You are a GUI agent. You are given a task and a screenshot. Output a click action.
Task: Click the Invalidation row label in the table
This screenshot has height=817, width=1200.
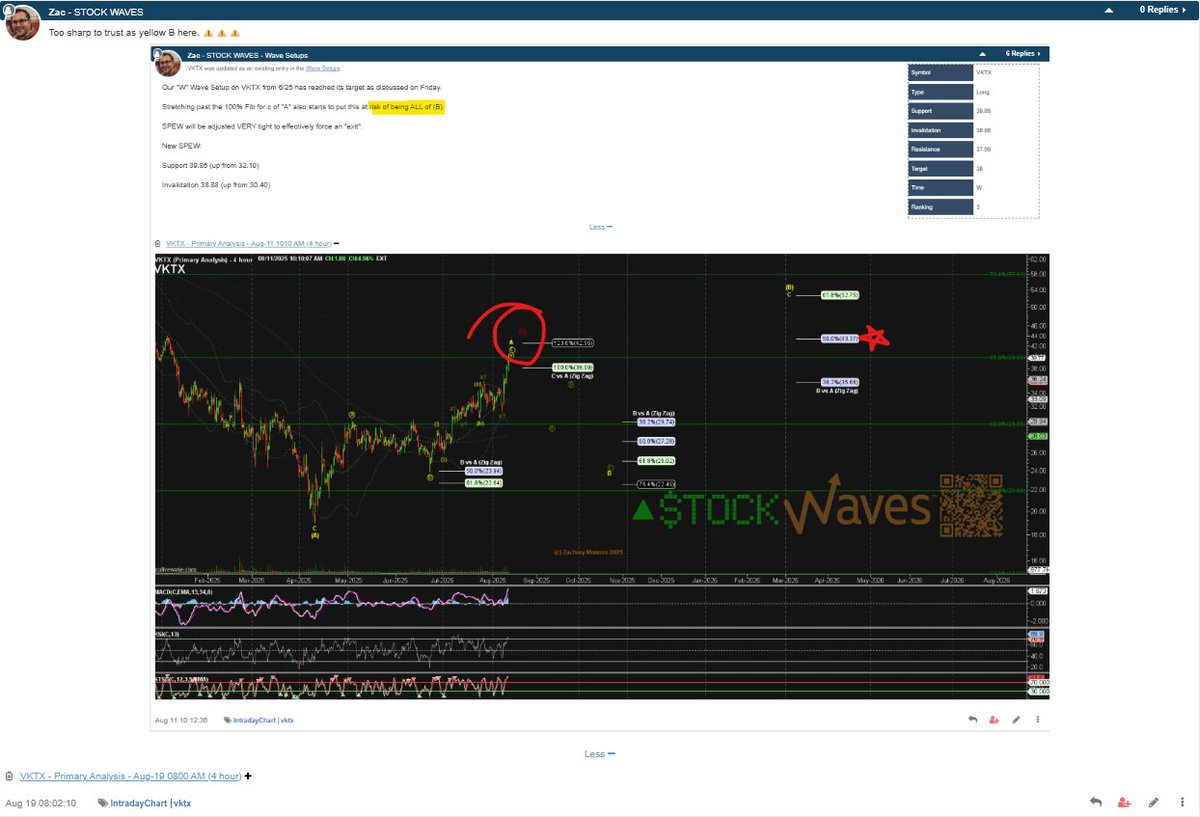point(938,130)
